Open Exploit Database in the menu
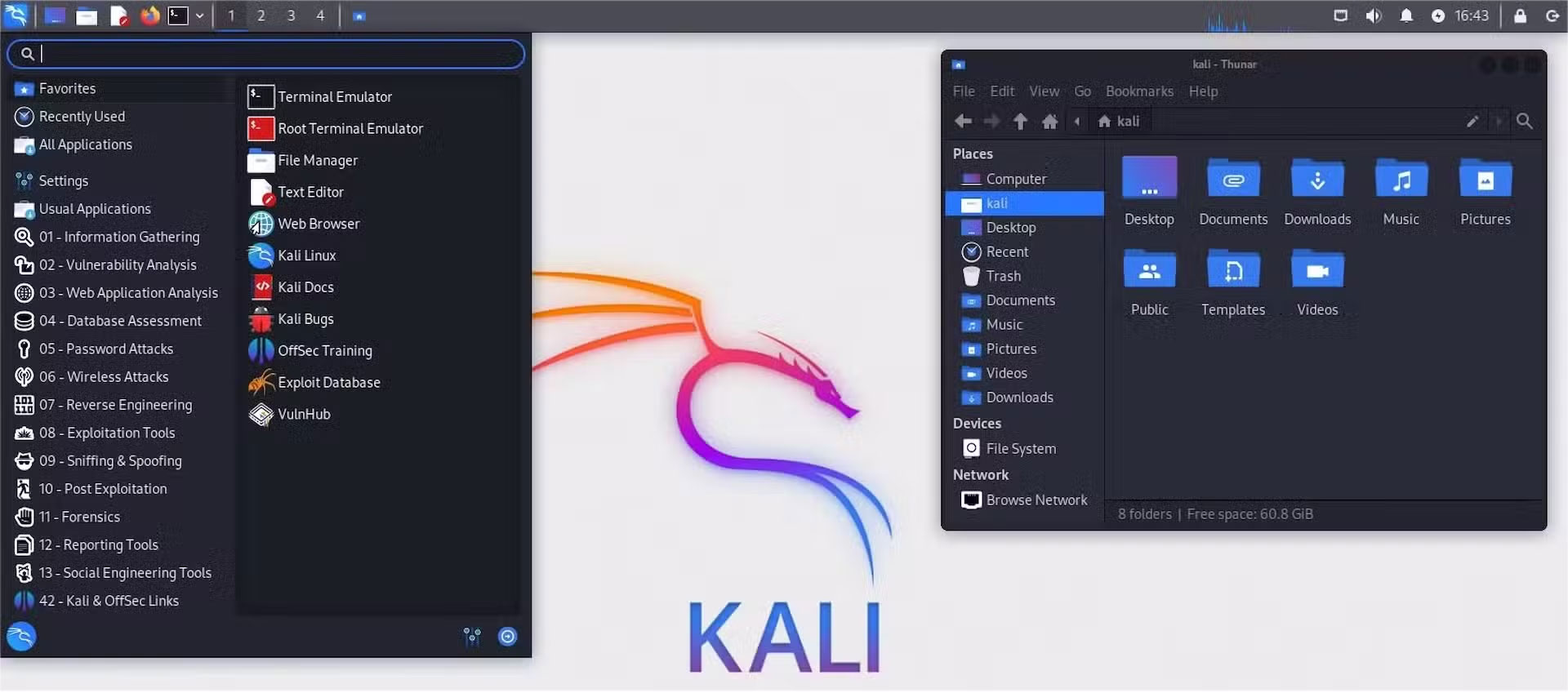This screenshot has width=1568, height=693. pos(328,383)
